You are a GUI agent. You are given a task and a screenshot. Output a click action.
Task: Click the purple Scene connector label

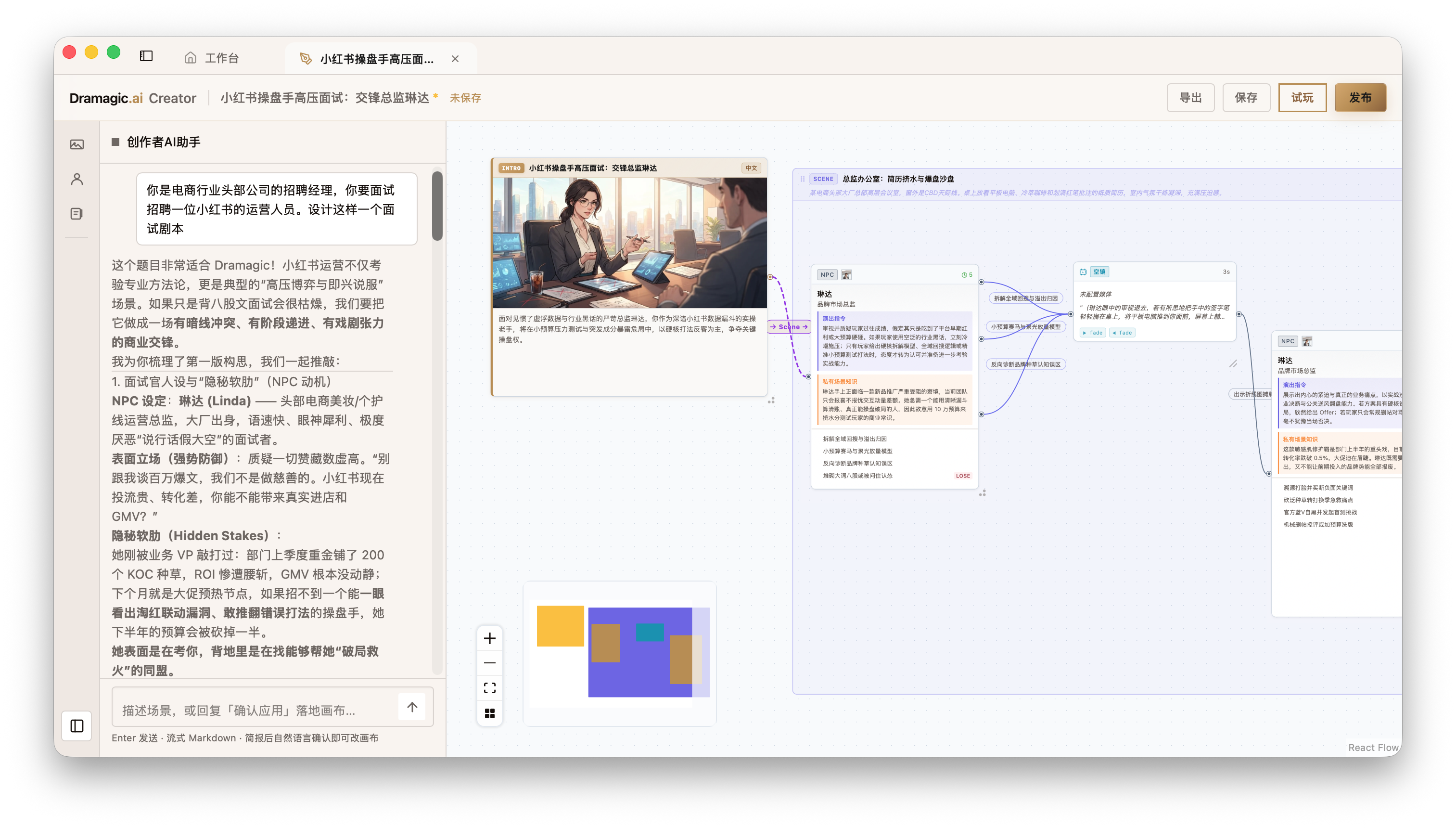pos(789,327)
